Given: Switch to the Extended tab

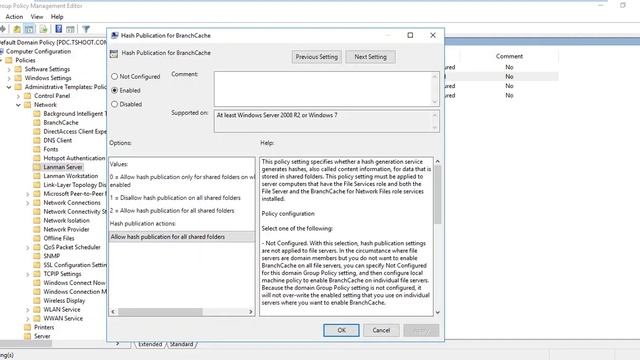Looking at the screenshot, I should pos(150,344).
